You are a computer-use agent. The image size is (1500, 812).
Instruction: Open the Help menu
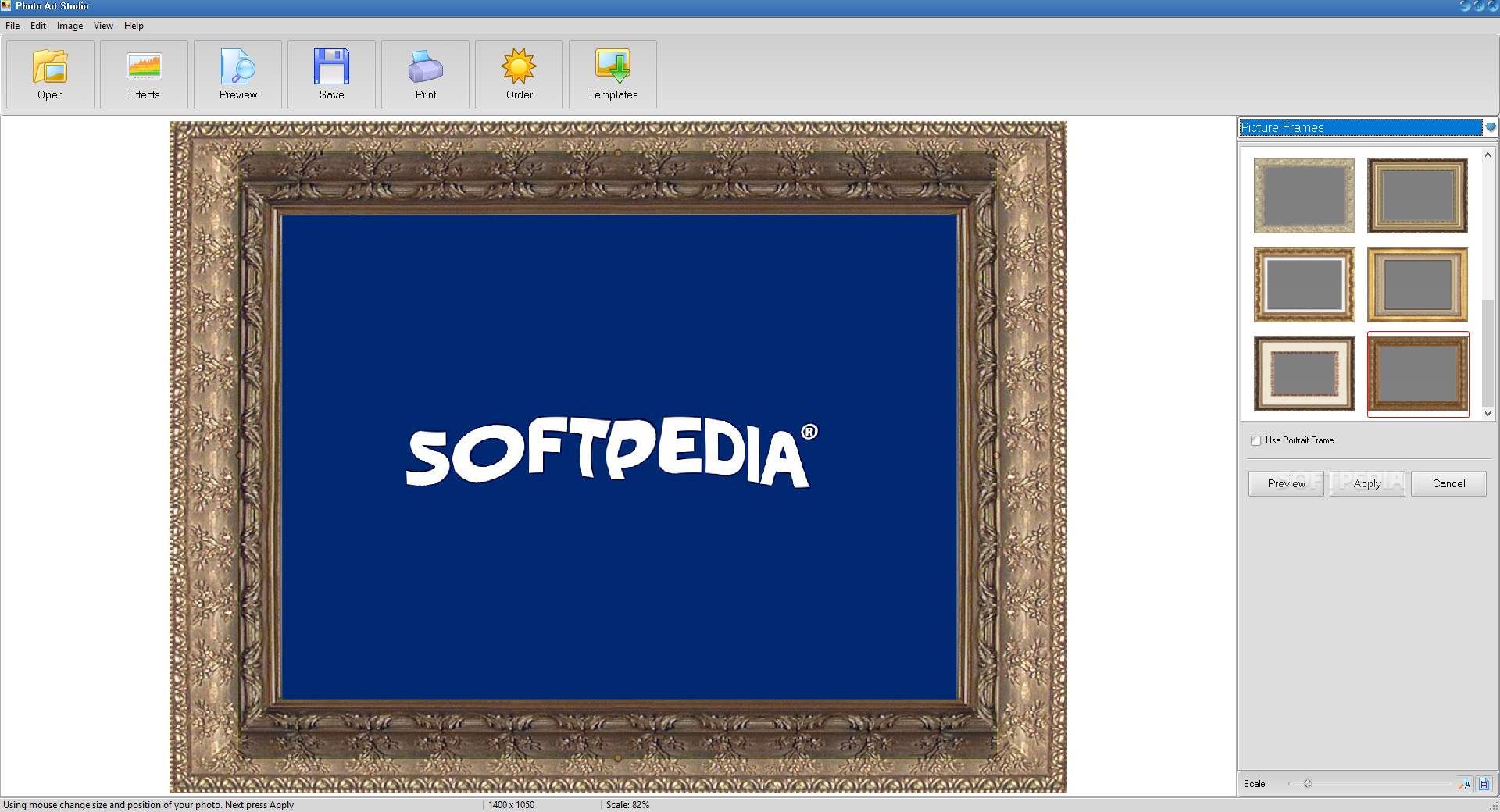tap(134, 26)
